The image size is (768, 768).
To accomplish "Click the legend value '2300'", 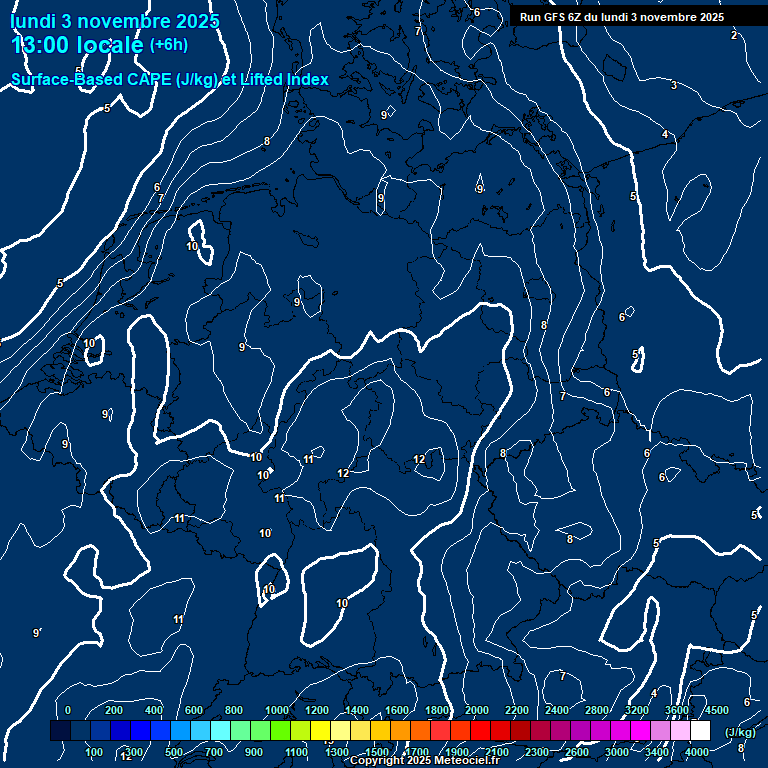I will pos(537,752).
